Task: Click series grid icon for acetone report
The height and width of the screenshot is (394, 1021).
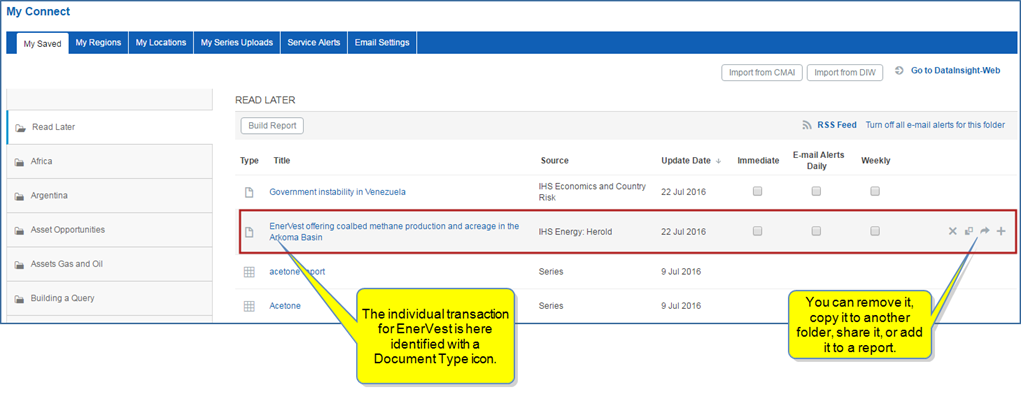Action: click(249, 272)
